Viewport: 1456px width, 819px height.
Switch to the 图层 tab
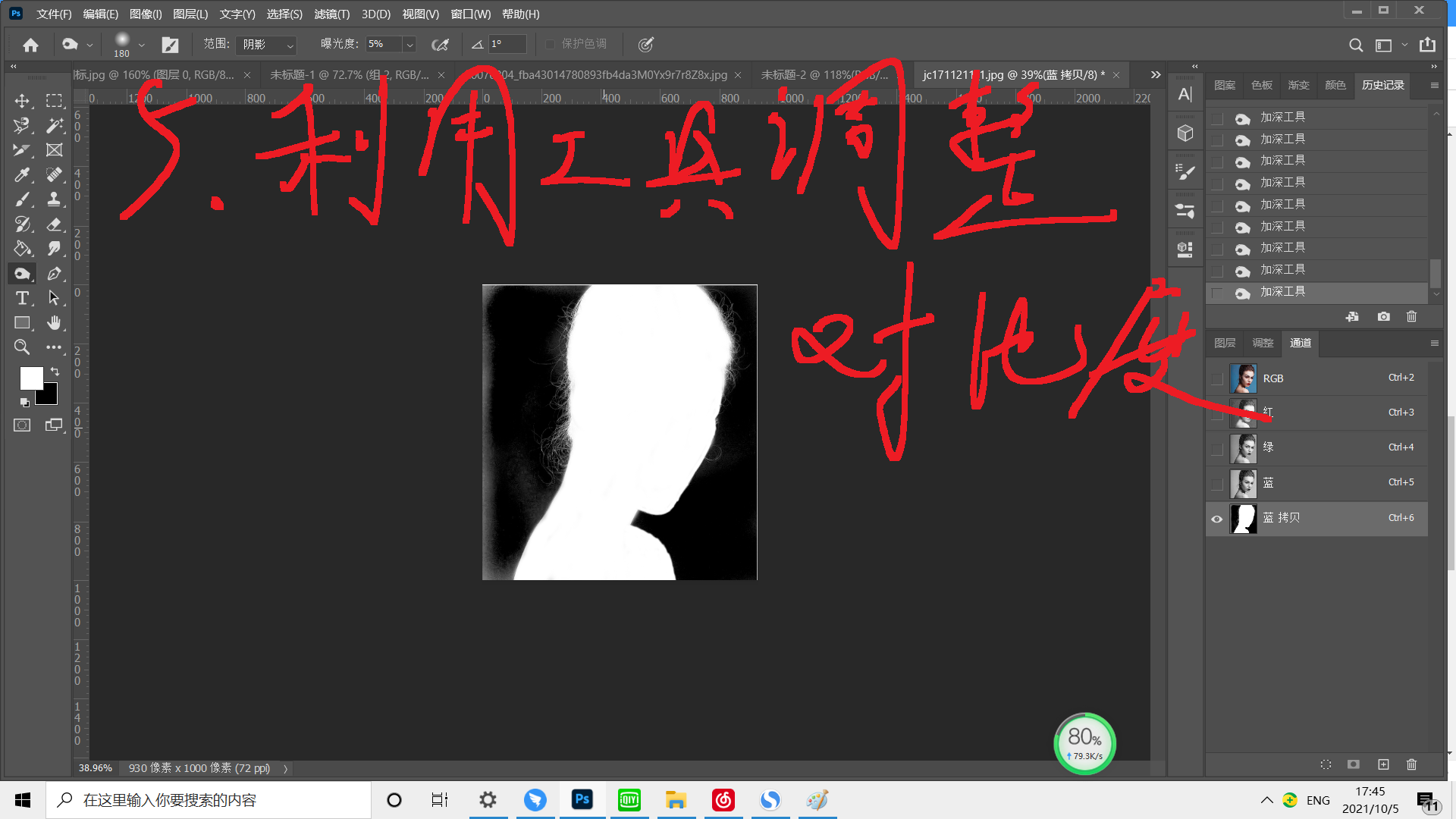(1225, 344)
